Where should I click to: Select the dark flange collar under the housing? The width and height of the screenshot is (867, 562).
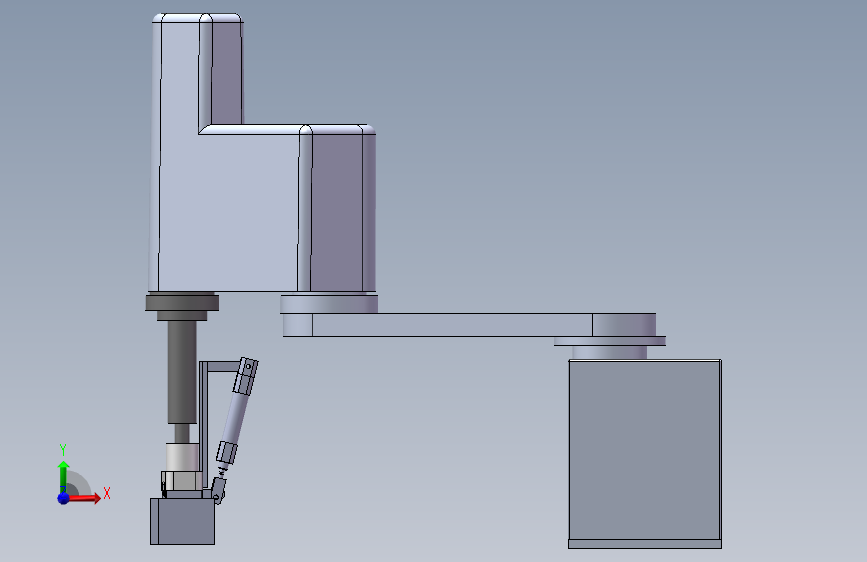182,303
